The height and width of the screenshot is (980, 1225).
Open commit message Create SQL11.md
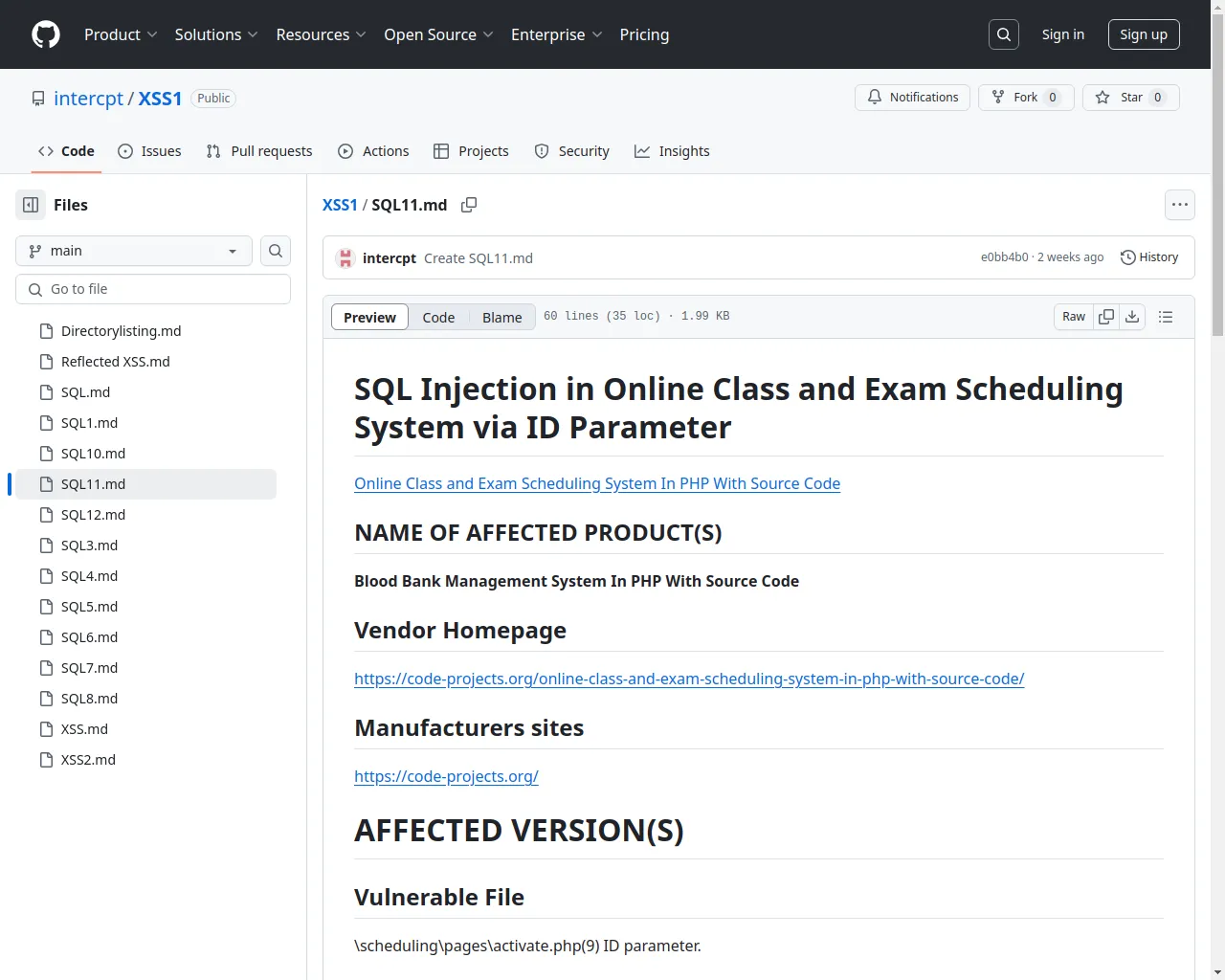[x=479, y=258]
